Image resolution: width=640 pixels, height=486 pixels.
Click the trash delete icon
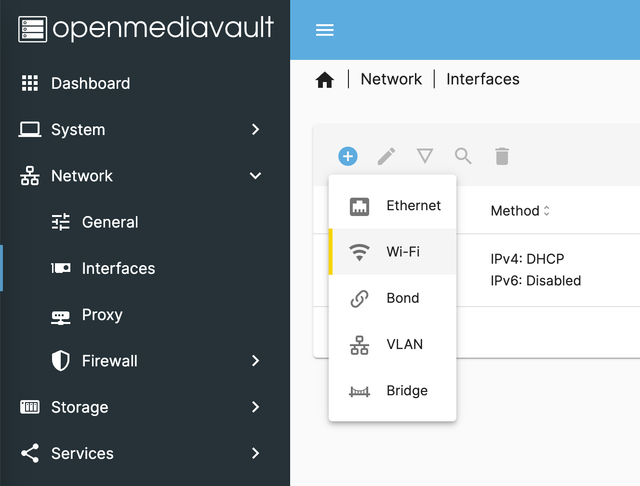(x=502, y=156)
